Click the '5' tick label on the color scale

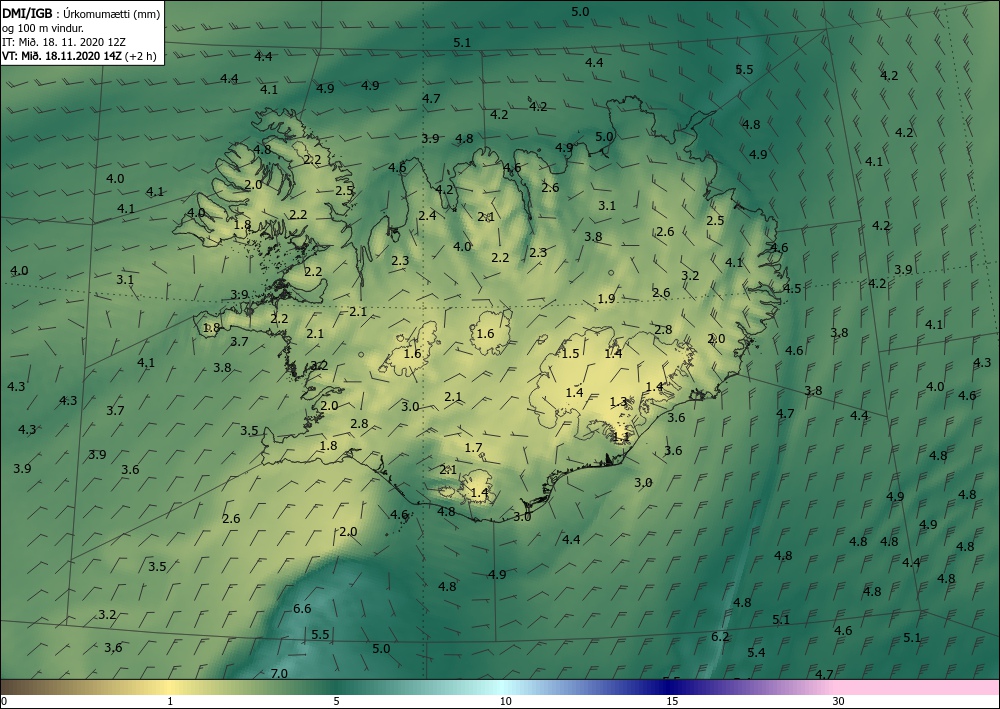pyautogui.click(x=336, y=702)
